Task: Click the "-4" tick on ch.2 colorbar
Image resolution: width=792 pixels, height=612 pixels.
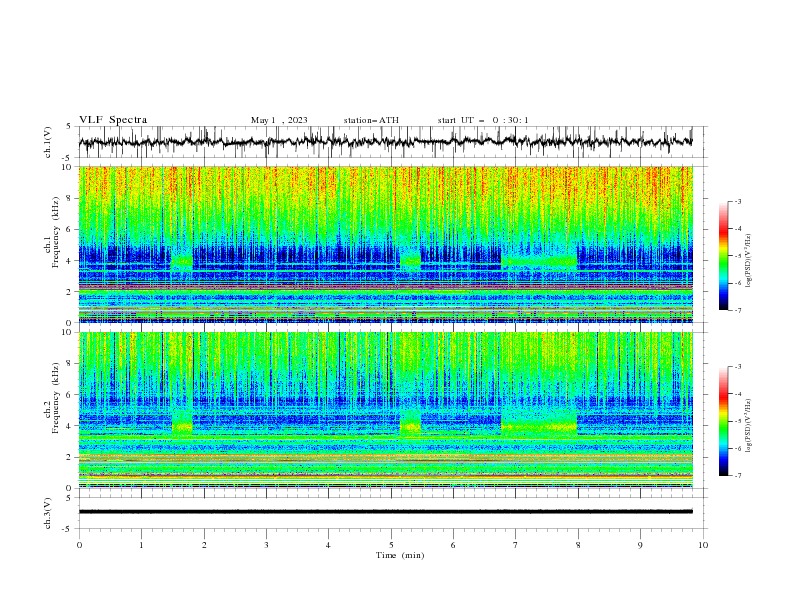Action: [737, 394]
